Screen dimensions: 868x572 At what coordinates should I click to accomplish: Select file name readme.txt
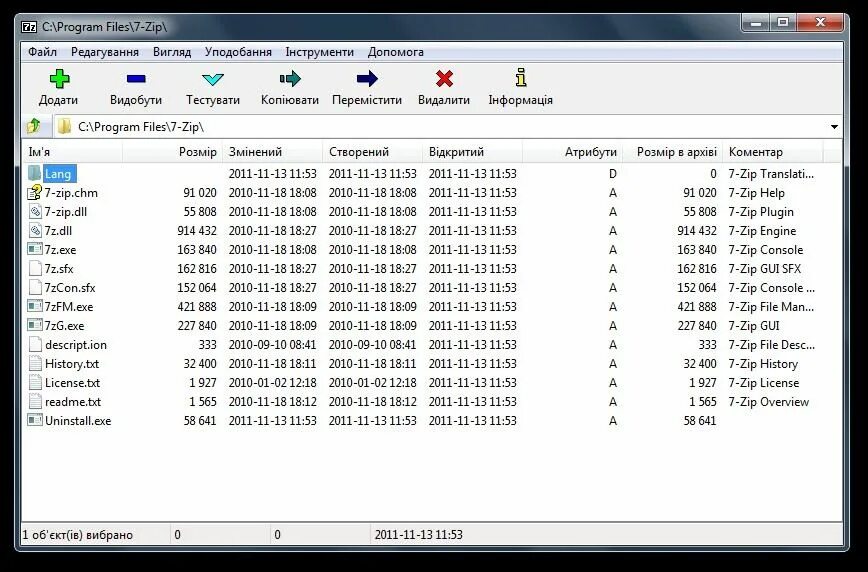73,401
